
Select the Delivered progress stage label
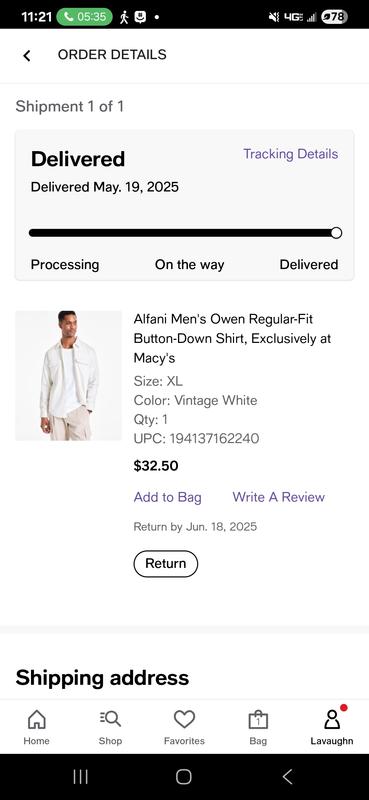click(309, 265)
